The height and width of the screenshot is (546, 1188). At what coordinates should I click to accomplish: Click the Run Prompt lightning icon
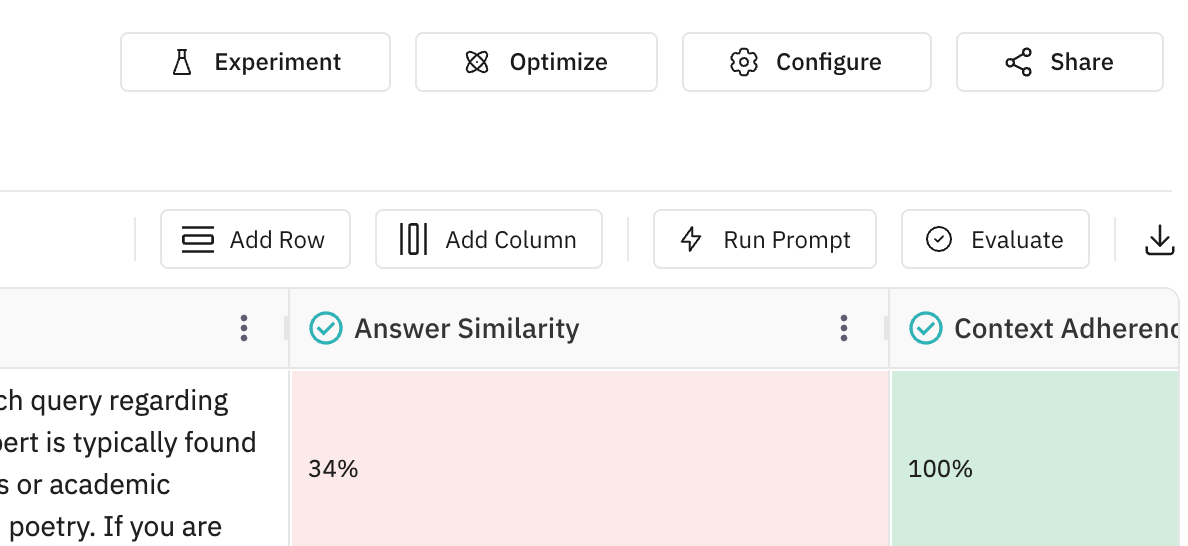coord(691,240)
